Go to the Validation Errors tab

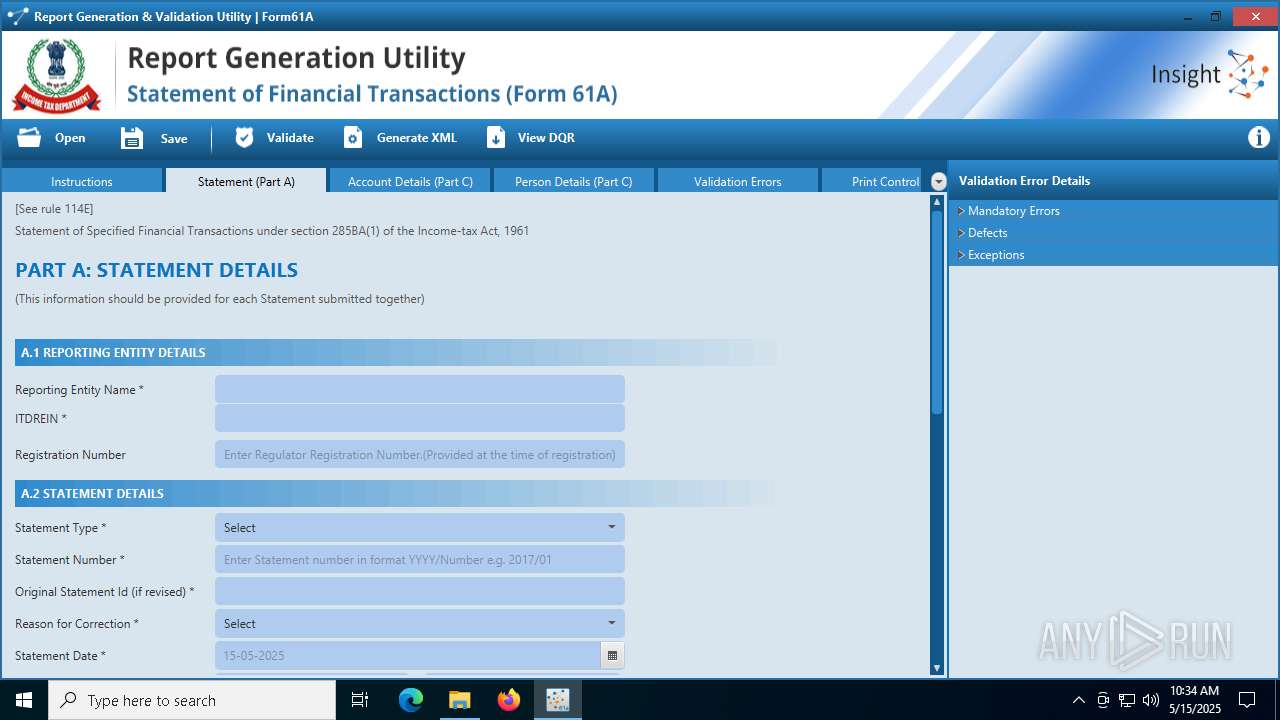pyautogui.click(x=738, y=181)
